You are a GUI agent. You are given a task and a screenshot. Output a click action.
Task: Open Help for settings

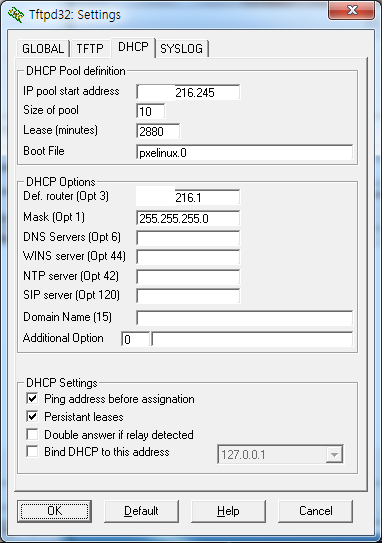click(228, 511)
